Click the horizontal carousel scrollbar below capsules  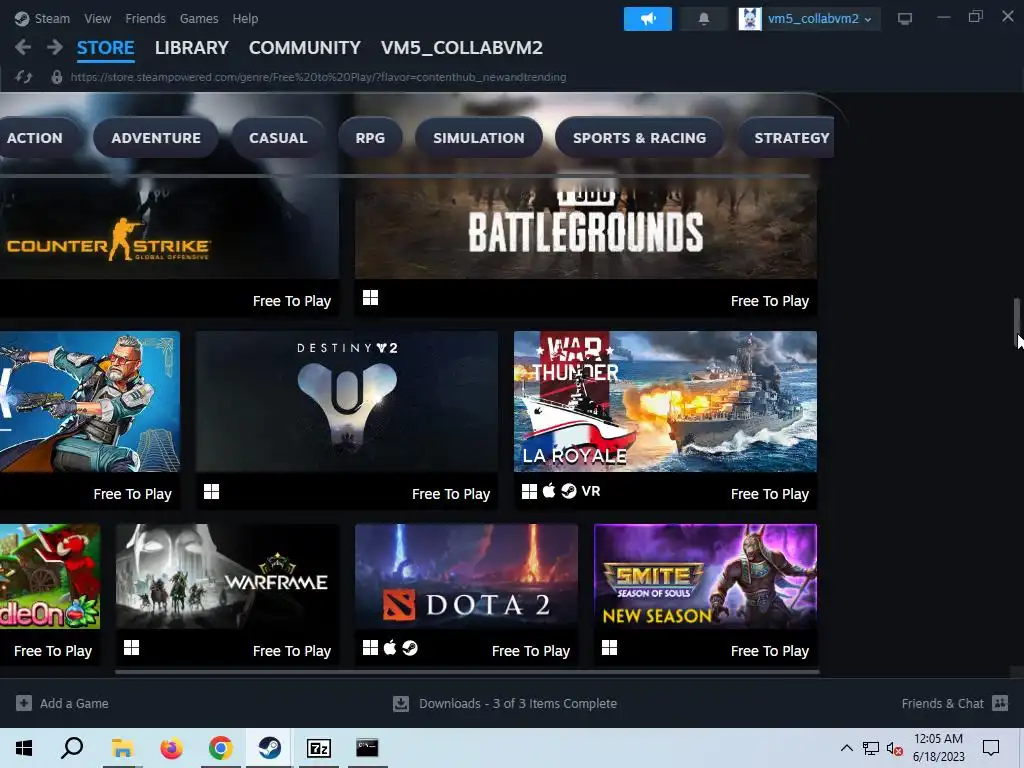tap(467, 671)
